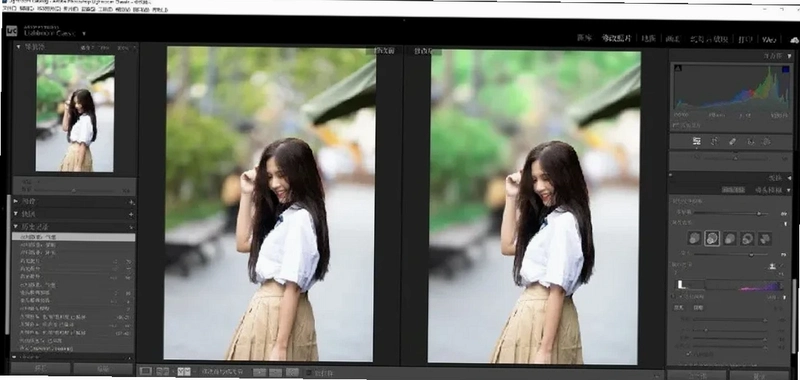The width and height of the screenshot is (800, 380).
Task: Click the Lightroom Classic LrC logo
Action: 12,31
